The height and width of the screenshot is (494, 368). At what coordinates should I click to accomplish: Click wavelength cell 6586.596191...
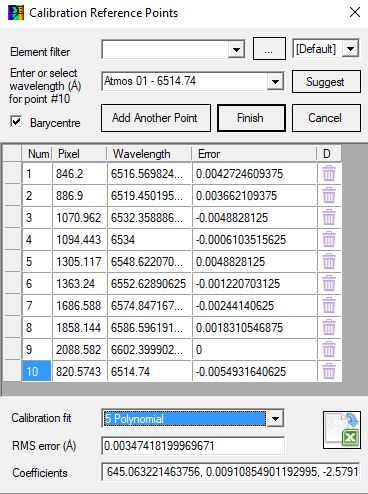pos(149,328)
